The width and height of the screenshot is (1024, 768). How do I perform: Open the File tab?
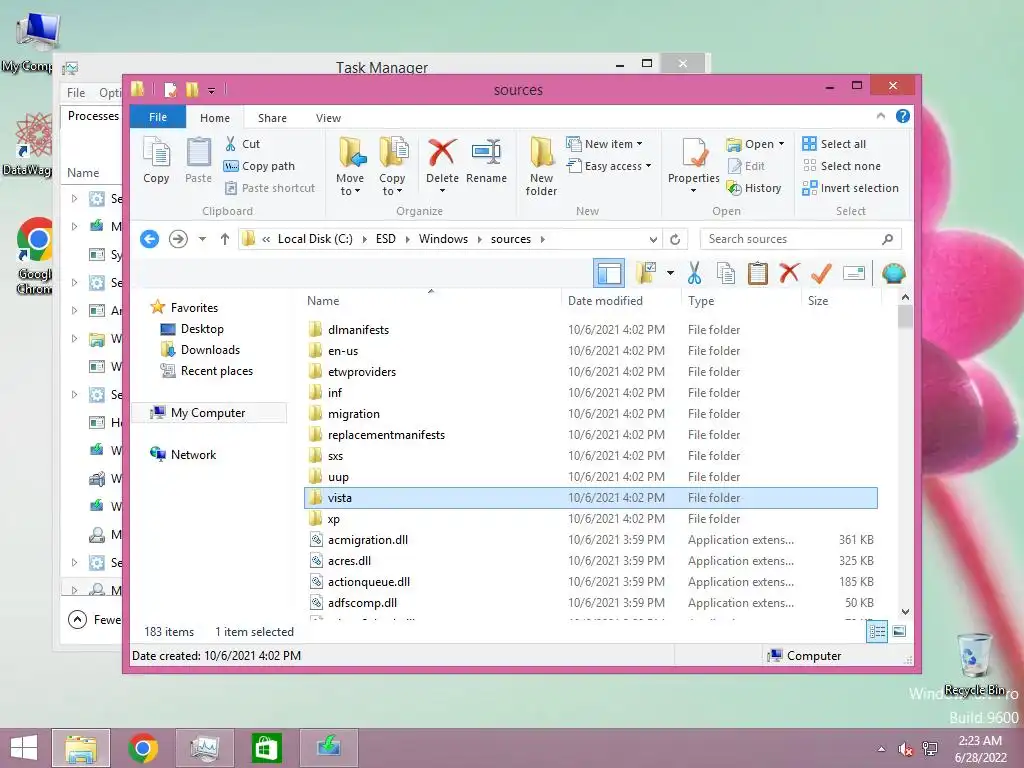(x=158, y=117)
